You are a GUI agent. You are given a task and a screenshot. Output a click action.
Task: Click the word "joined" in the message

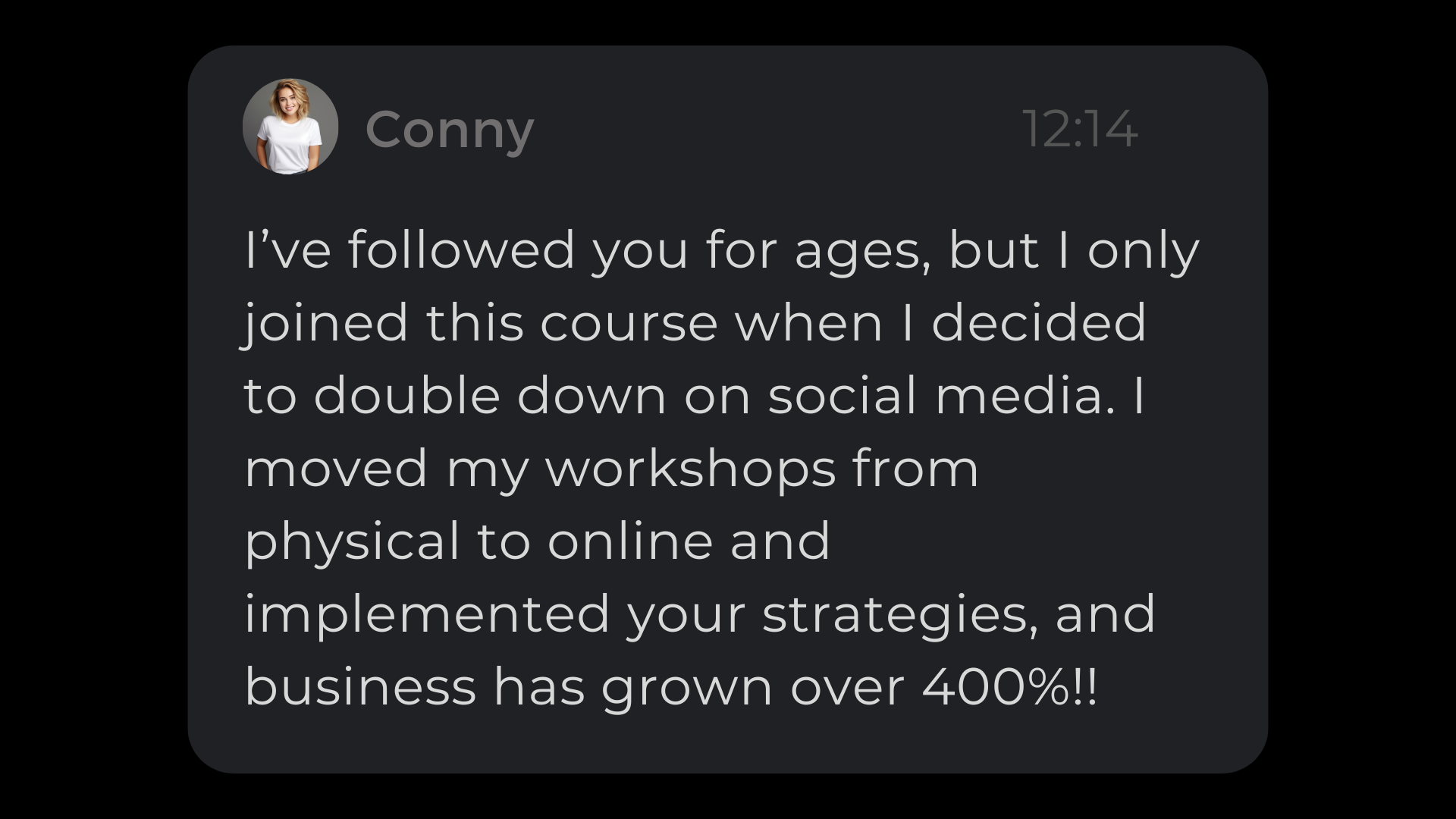click(x=325, y=323)
